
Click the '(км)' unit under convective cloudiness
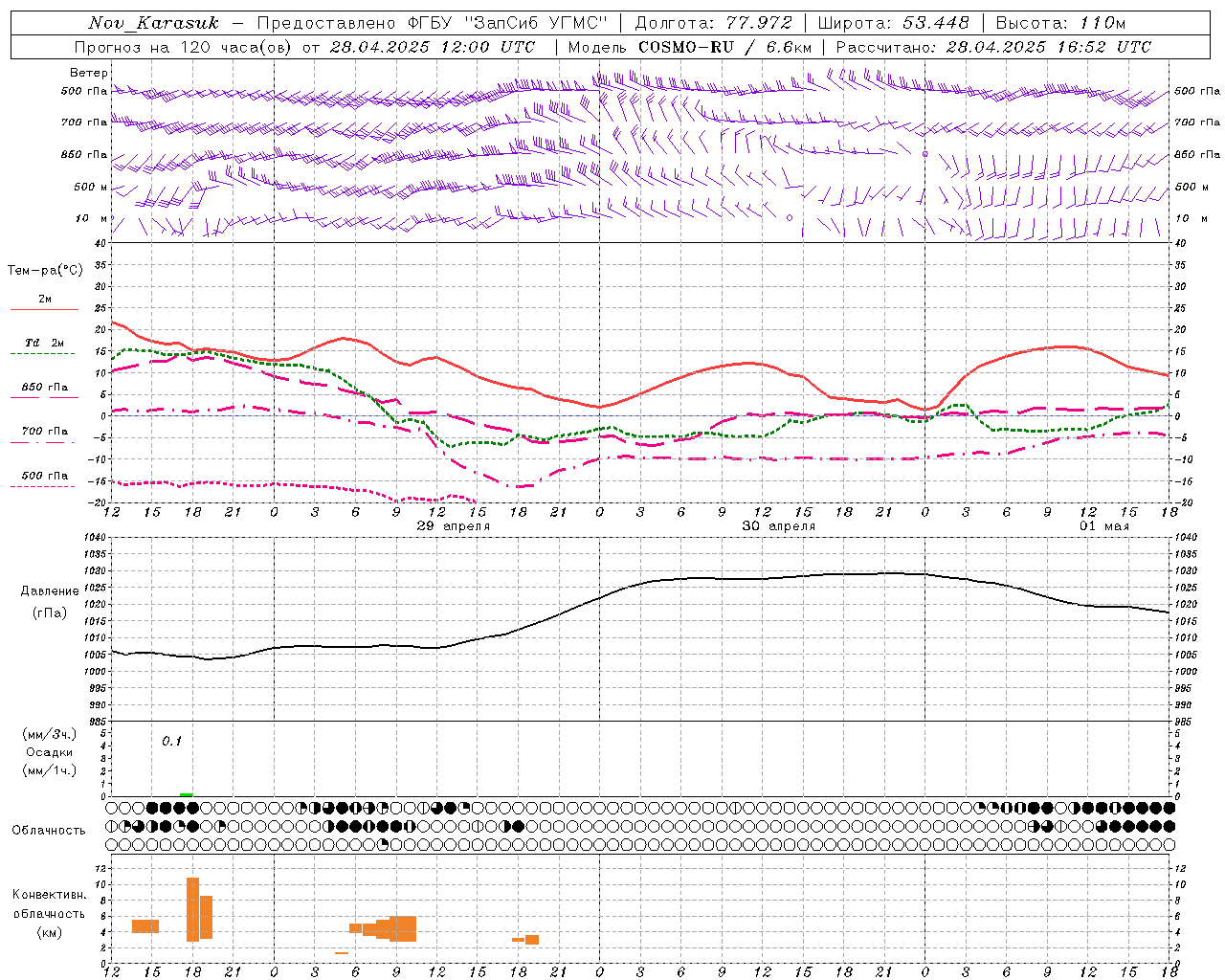coord(50,932)
